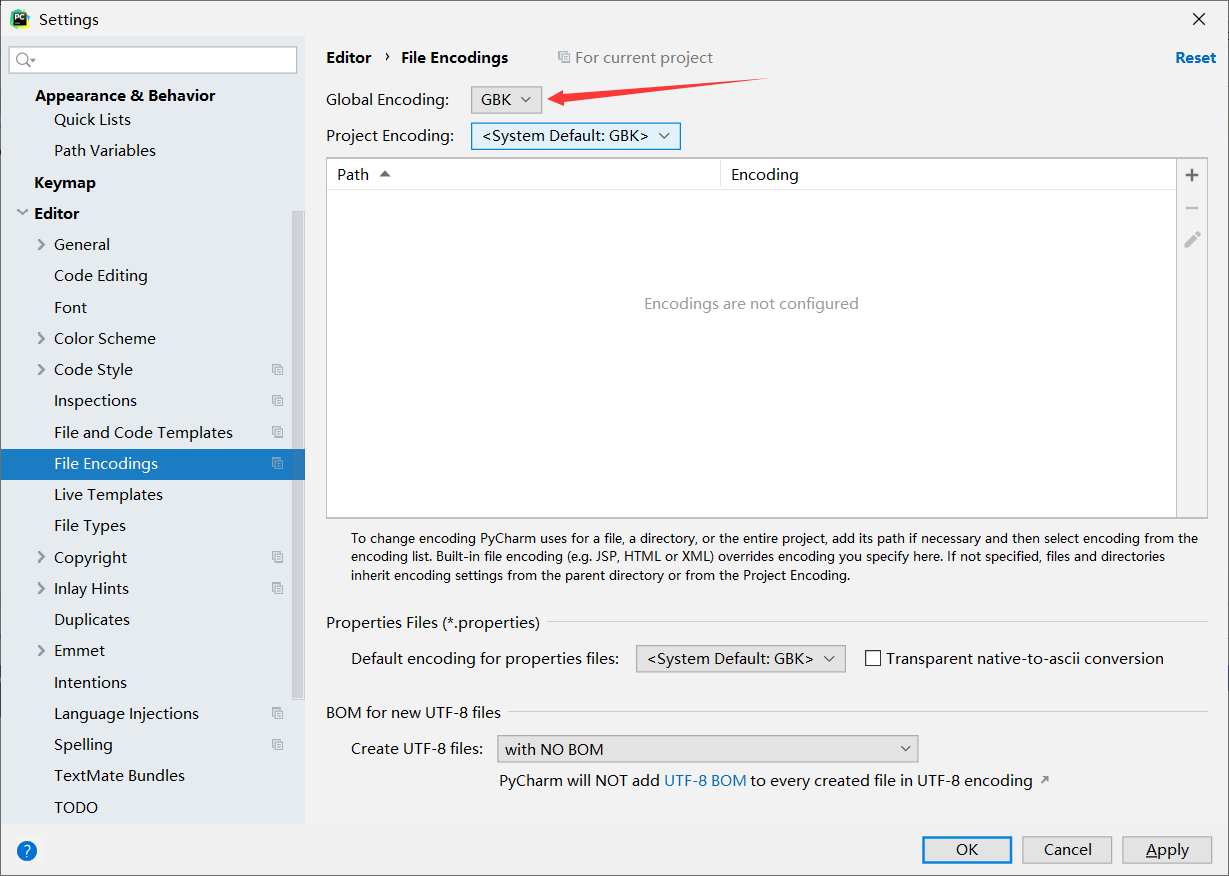The height and width of the screenshot is (876, 1229).
Task: Click the edit pencil icon beside table
Action: pyautogui.click(x=1192, y=240)
